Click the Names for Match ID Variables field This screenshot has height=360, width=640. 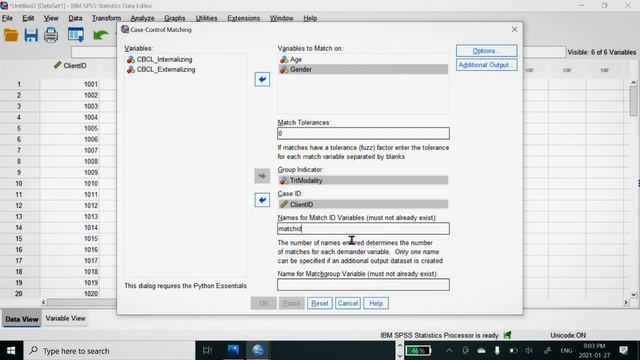363,229
